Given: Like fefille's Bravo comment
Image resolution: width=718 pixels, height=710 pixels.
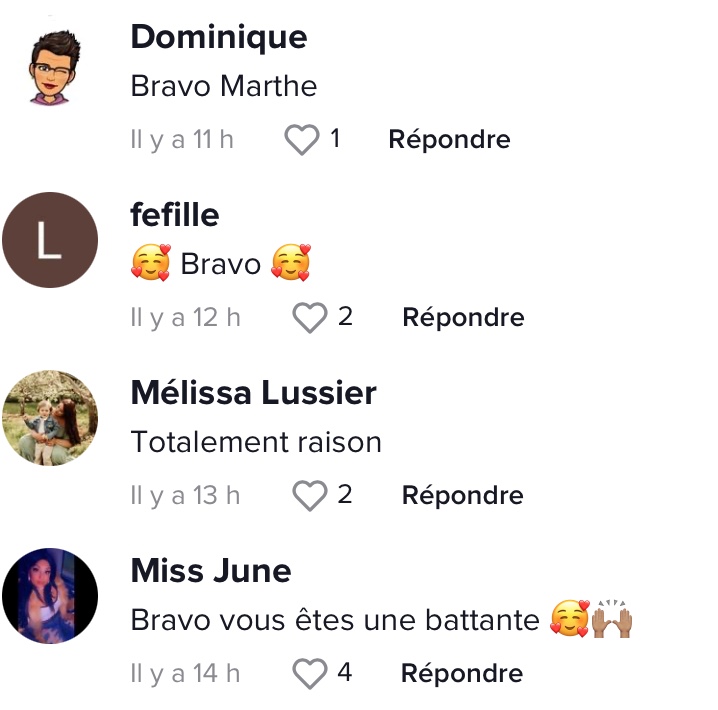Looking at the screenshot, I should pos(310,318).
